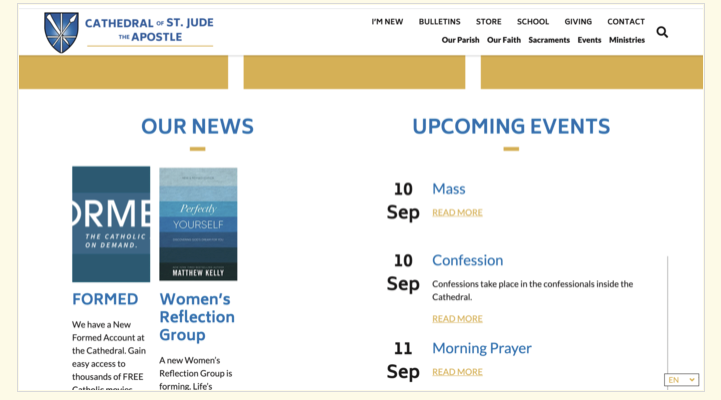The width and height of the screenshot is (721, 400).
Task: Navigate to the CONTACT page
Action: pyautogui.click(x=626, y=21)
